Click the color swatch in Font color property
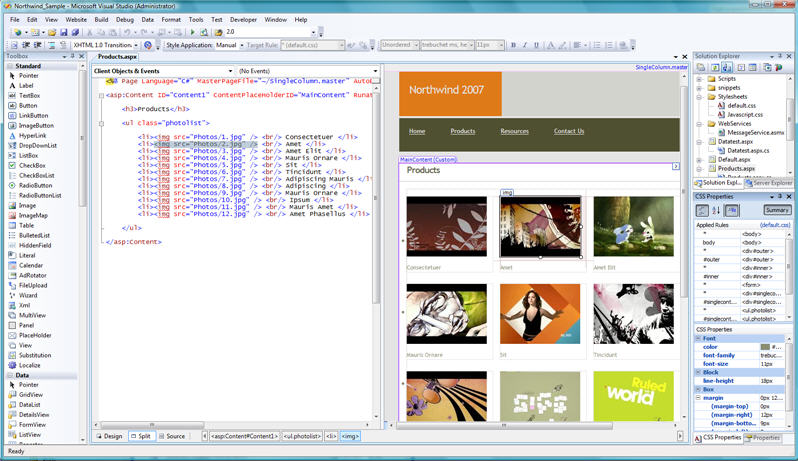The image size is (798, 461). [765, 347]
